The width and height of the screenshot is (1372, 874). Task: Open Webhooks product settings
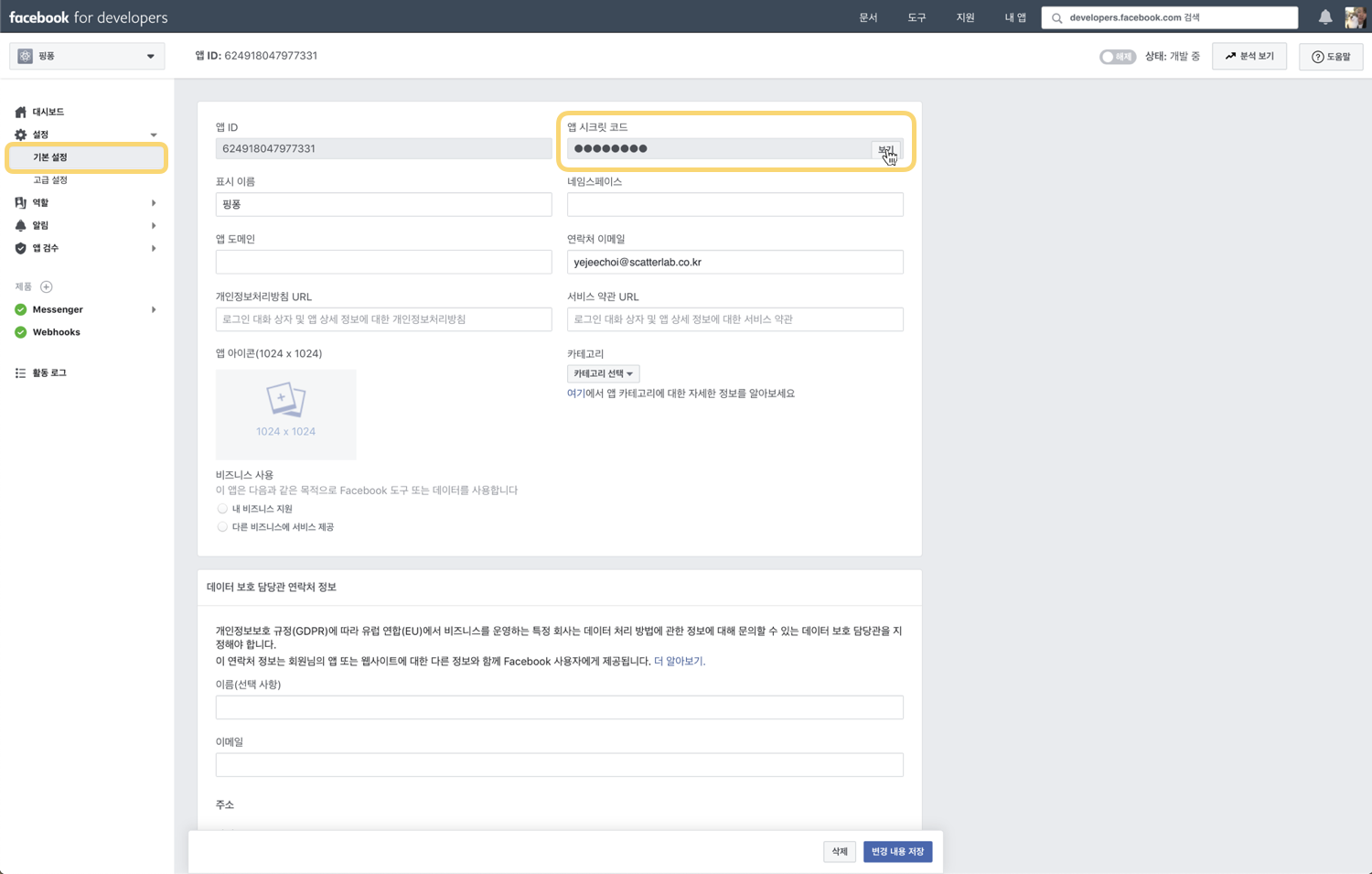tap(56, 332)
